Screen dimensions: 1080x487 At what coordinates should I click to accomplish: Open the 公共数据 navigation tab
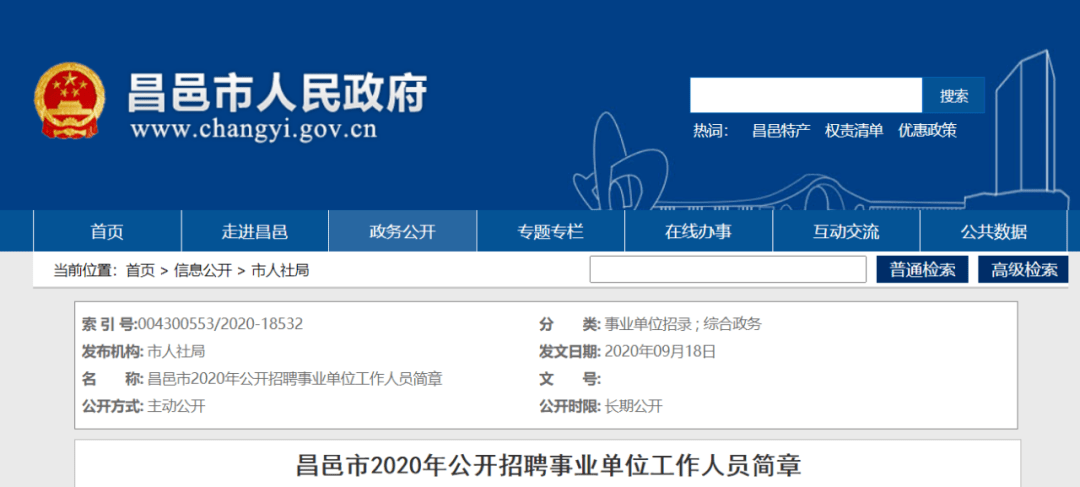tap(994, 232)
